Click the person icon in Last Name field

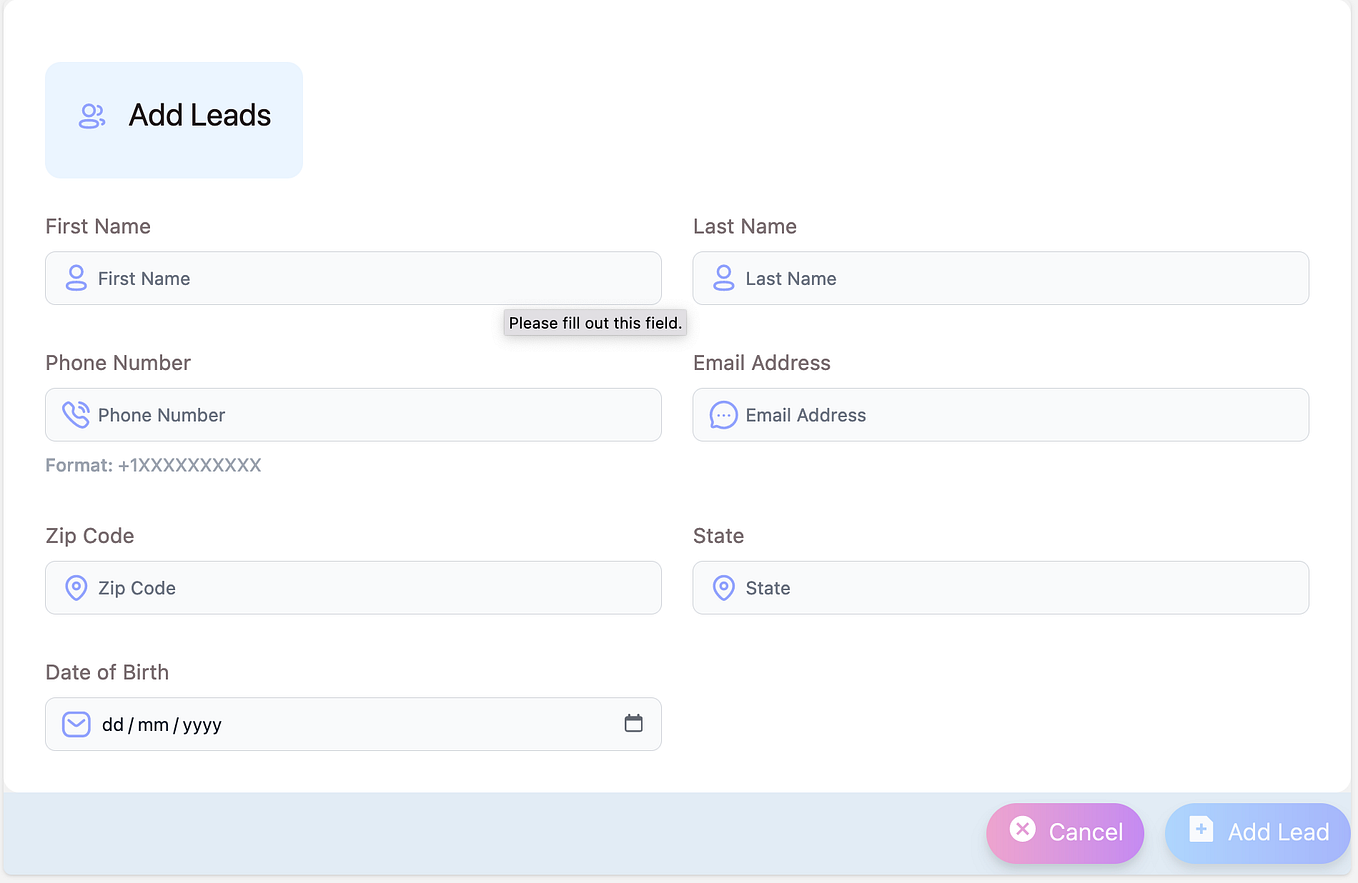click(723, 278)
